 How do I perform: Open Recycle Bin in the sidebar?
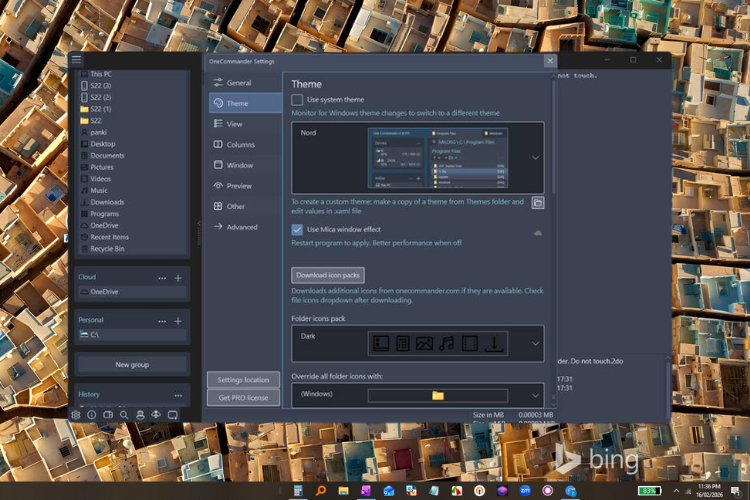(132, 249)
